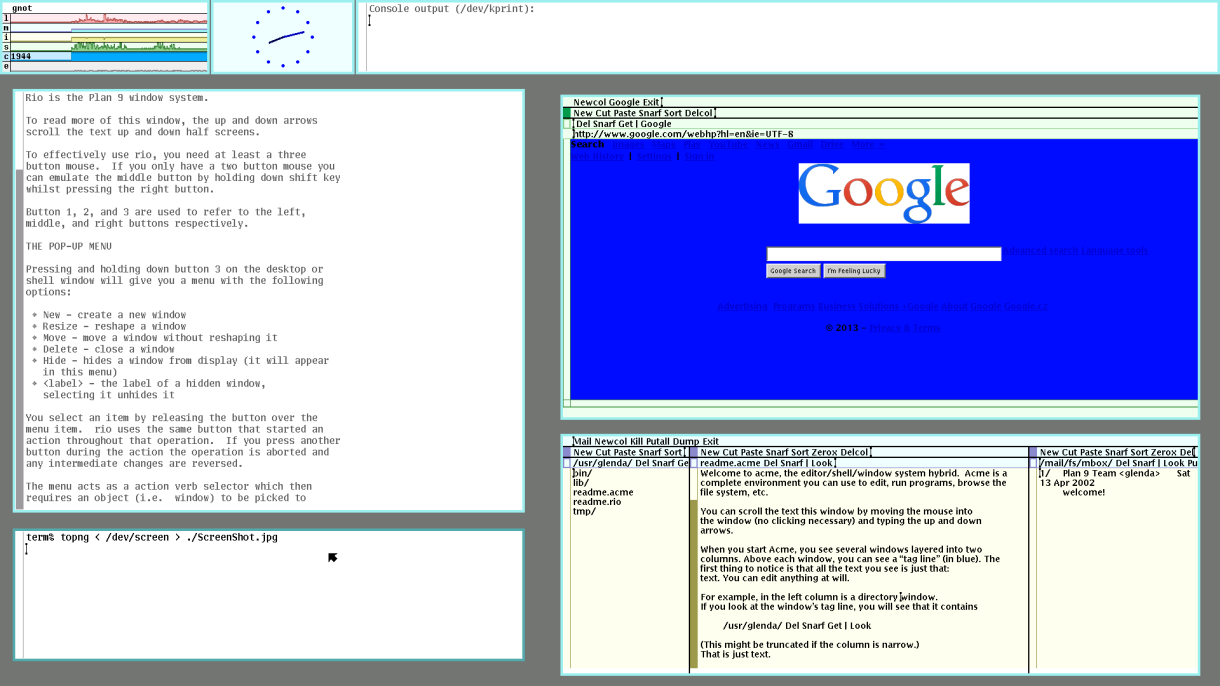Click the red load graph in gnot stats
The height and width of the screenshot is (686, 1220).
(x=109, y=18)
